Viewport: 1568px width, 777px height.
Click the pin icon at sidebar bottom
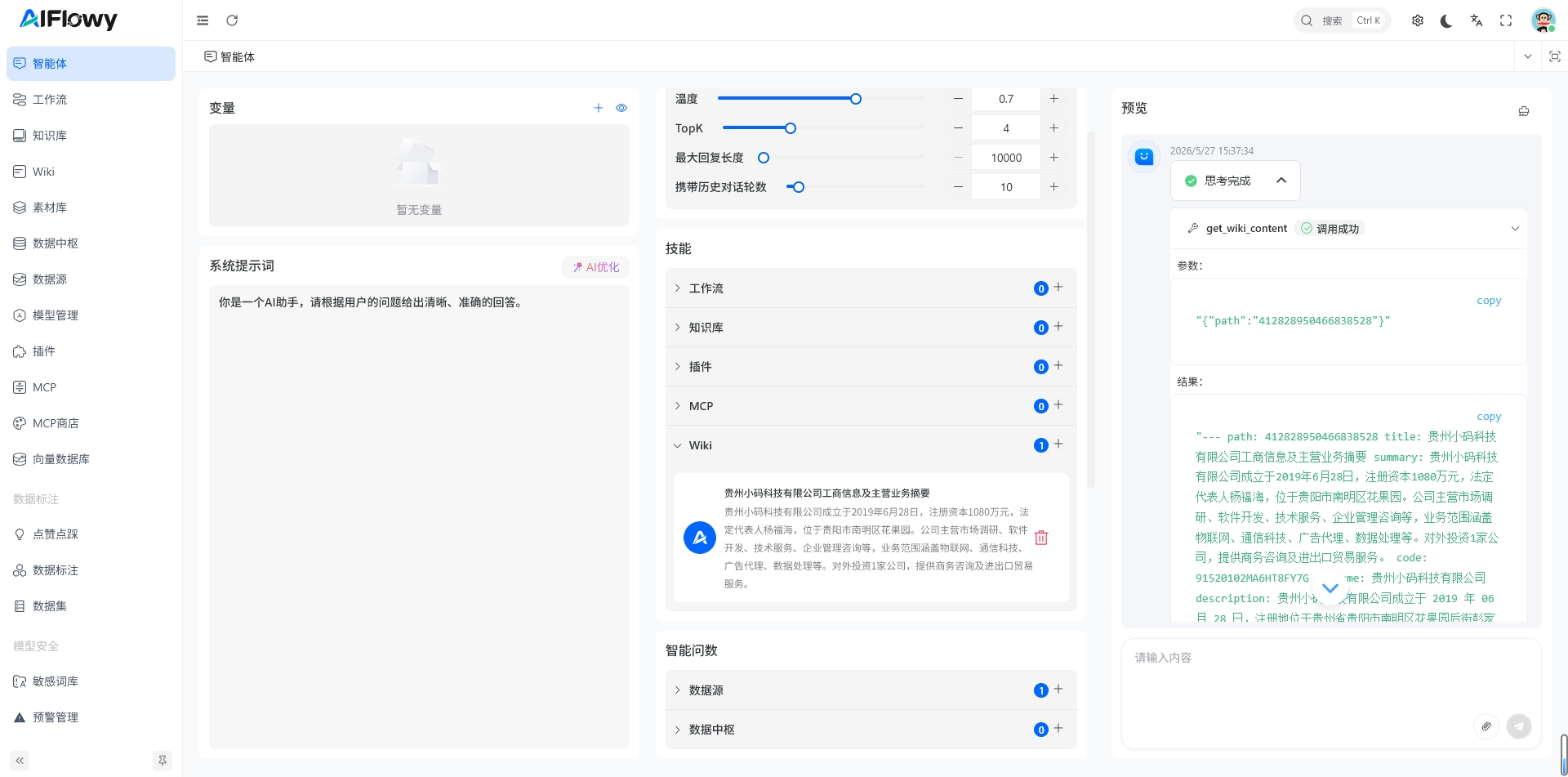163,761
